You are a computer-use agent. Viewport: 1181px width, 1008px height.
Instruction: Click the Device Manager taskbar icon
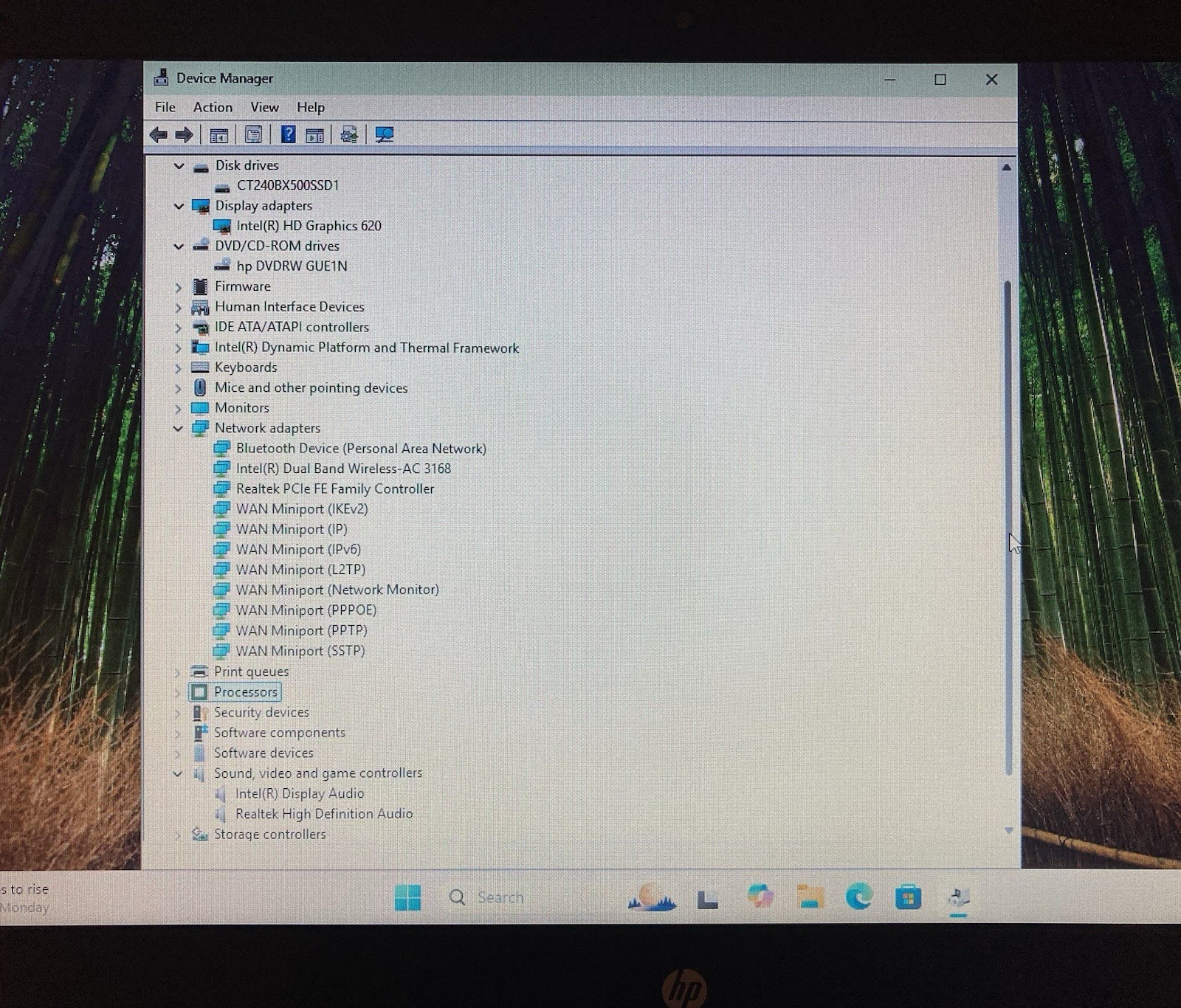click(958, 898)
